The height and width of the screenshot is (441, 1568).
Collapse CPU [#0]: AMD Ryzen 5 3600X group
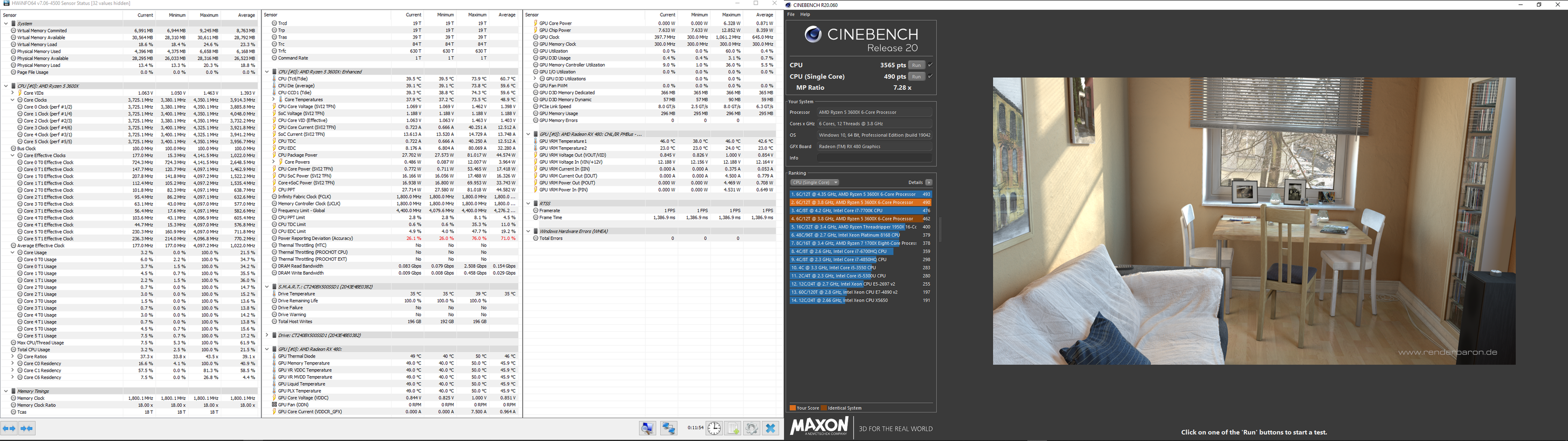click(x=6, y=86)
